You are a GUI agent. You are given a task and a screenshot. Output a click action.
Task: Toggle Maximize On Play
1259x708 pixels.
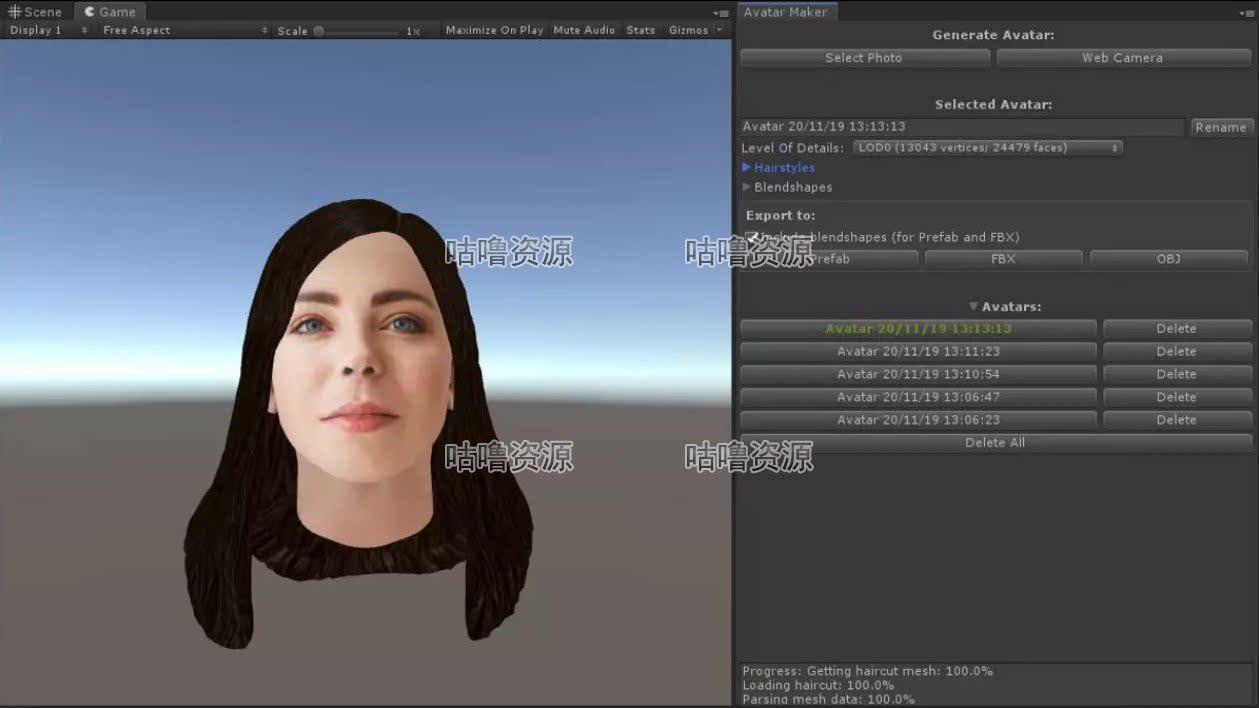click(494, 30)
